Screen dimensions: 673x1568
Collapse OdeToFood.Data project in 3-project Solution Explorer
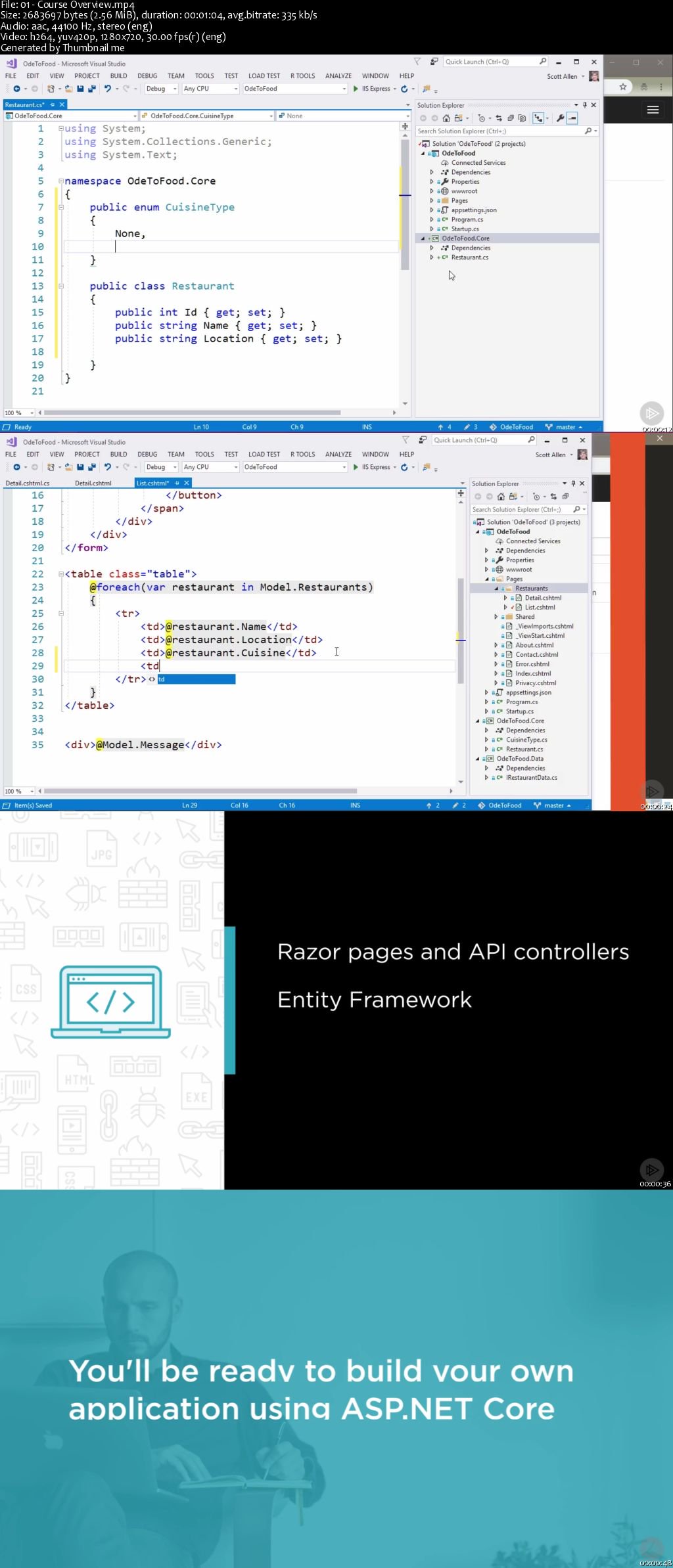(x=478, y=759)
